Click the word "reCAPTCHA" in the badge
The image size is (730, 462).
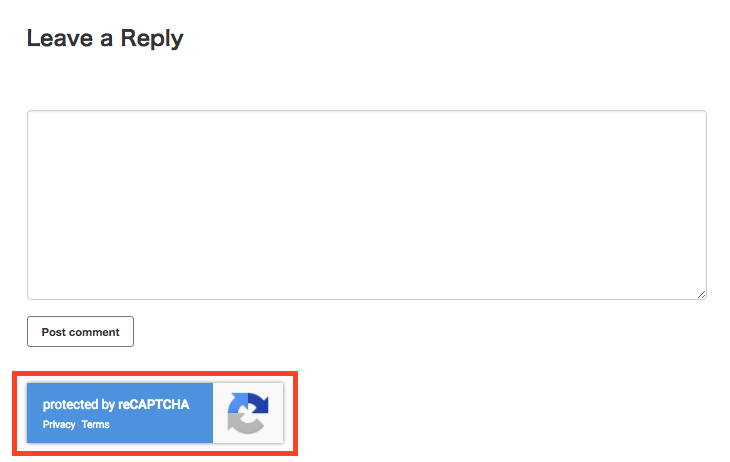click(154, 404)
